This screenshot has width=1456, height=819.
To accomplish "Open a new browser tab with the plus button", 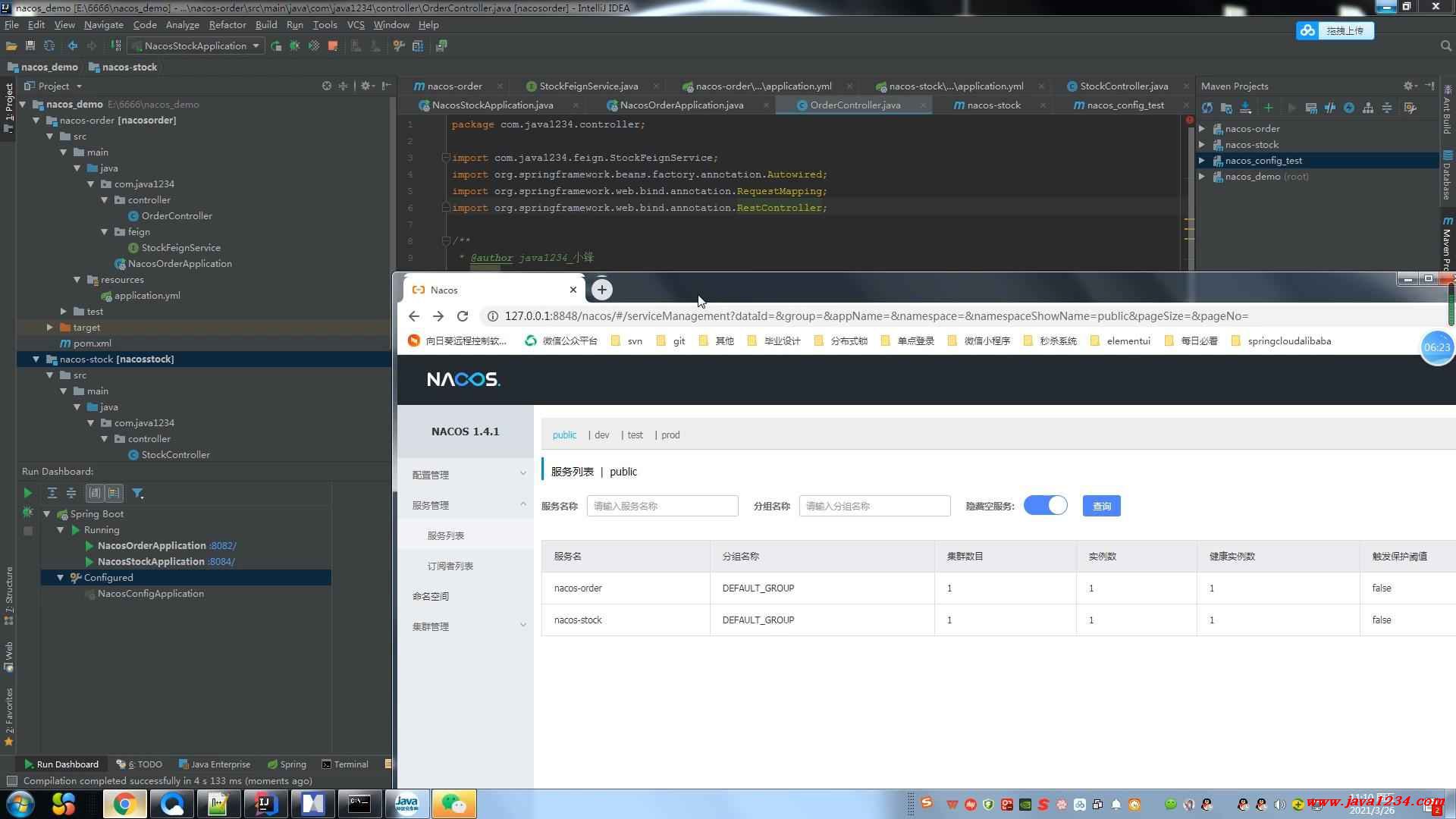I will (x=601, y=290).
